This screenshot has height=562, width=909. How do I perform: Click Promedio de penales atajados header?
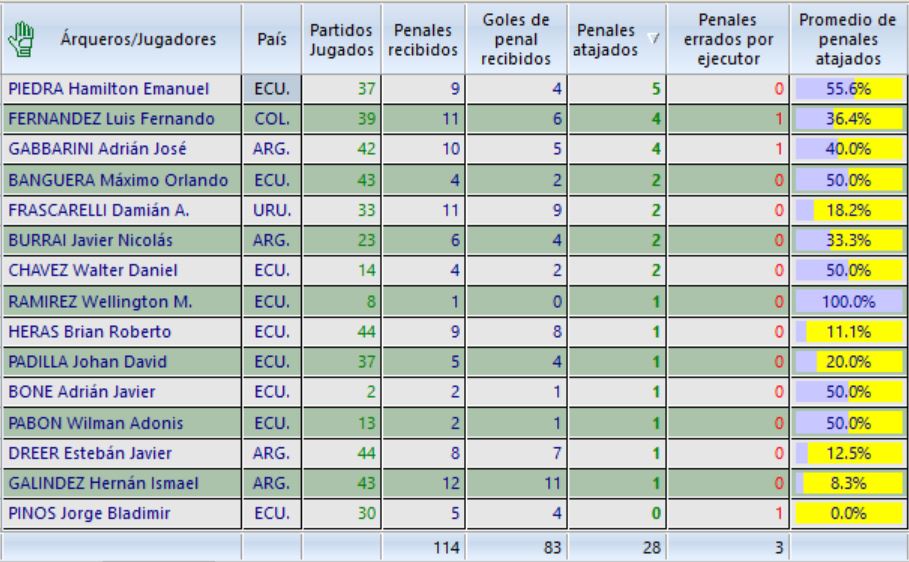click(x=847, y=39)
